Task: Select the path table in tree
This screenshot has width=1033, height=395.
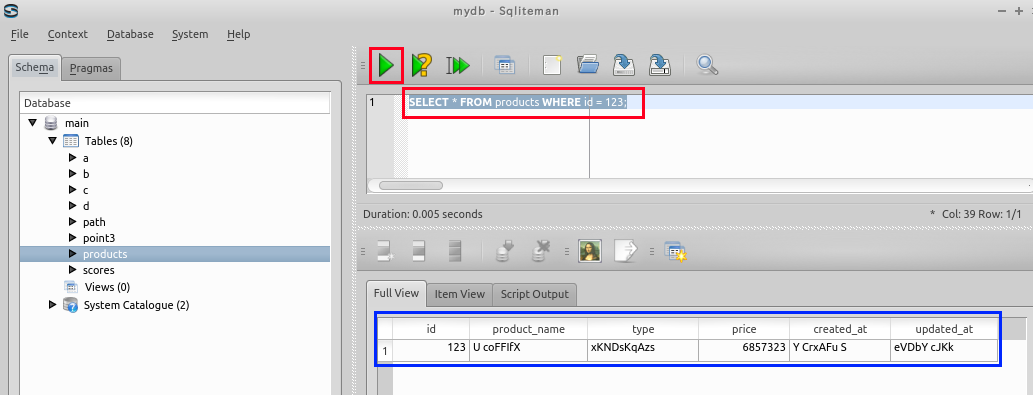Action: pos(94,222)
